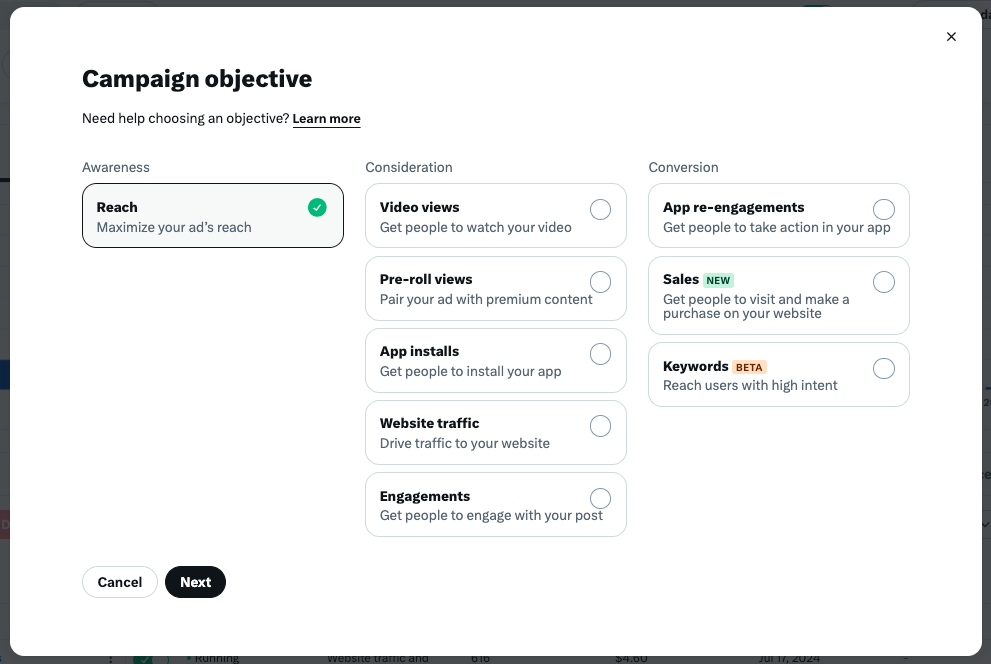Screen dimensions: 991x664
Task: Cancel the campaign objective selection
Action: click(x=119, y=582)
